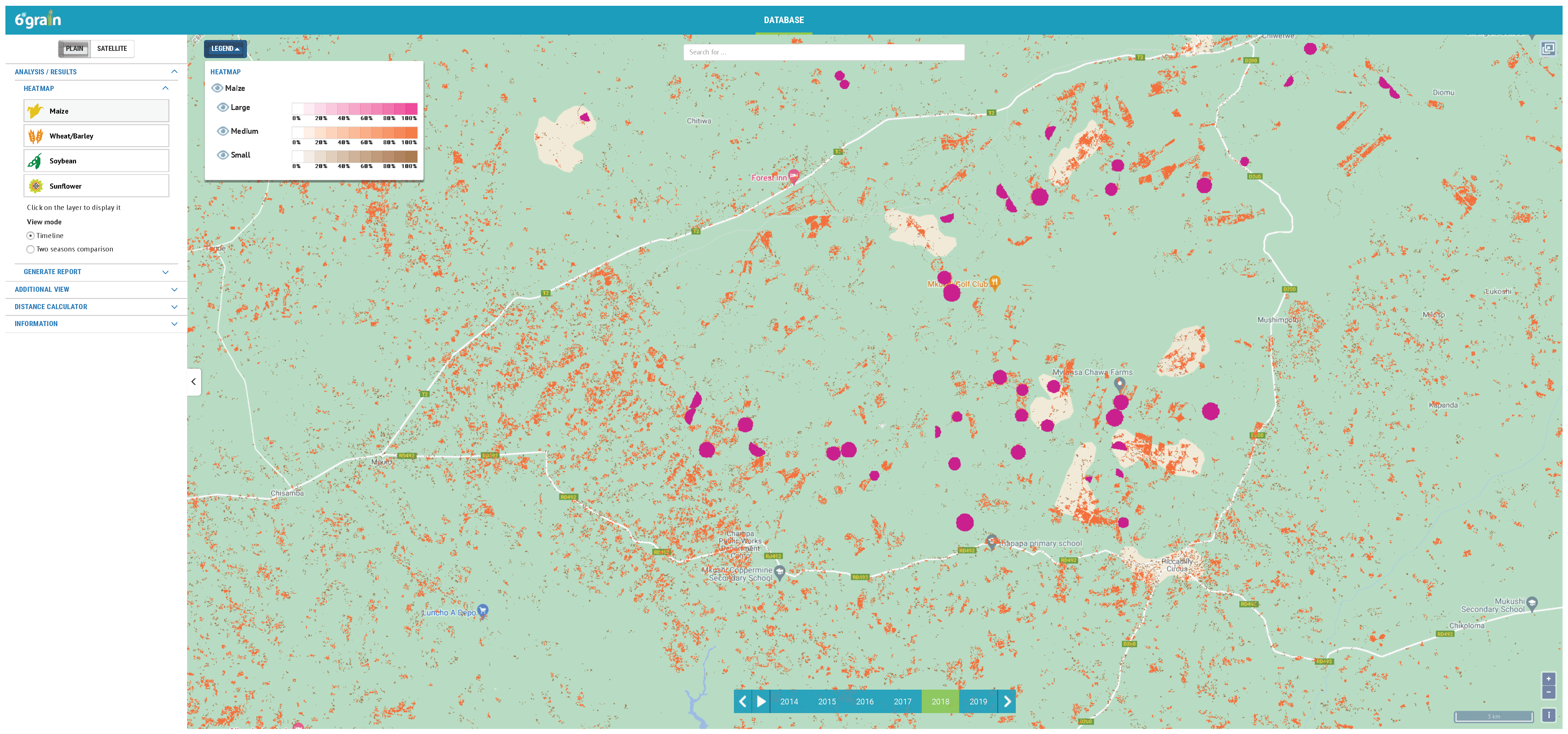Click the map zoom out minus button
The image size is (1568, 734).
point(1548,692)
